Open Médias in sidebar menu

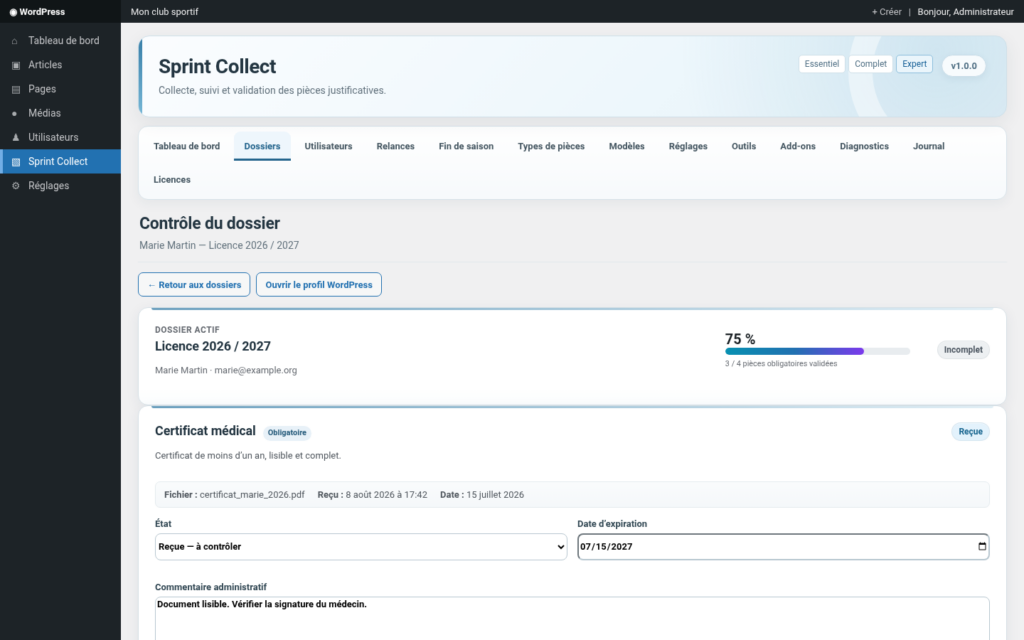60,113
